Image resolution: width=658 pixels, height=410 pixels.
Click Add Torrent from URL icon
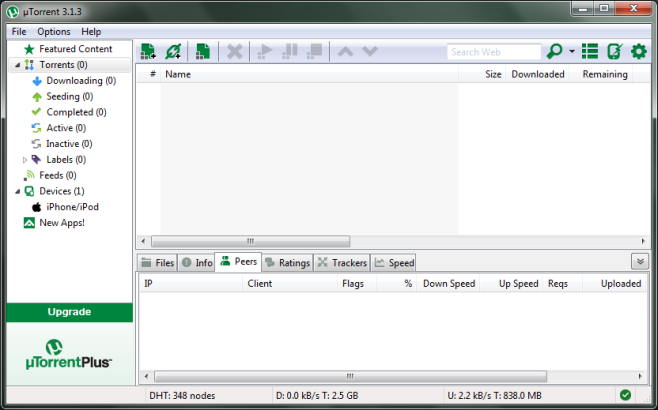coord(173,51)
